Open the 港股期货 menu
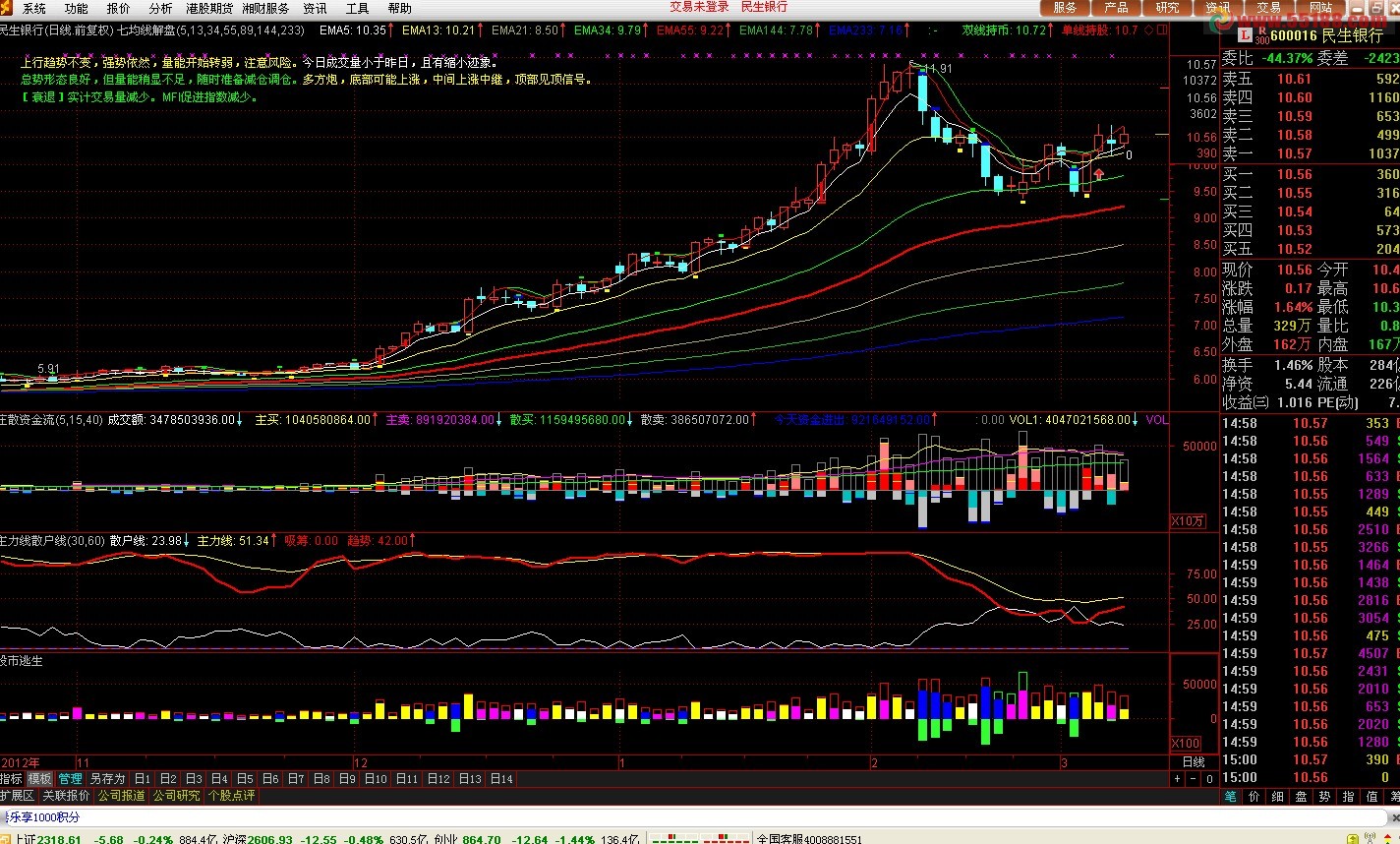Image resolution: width=1400 pixels, height=844 pixels. click(209, 8)
